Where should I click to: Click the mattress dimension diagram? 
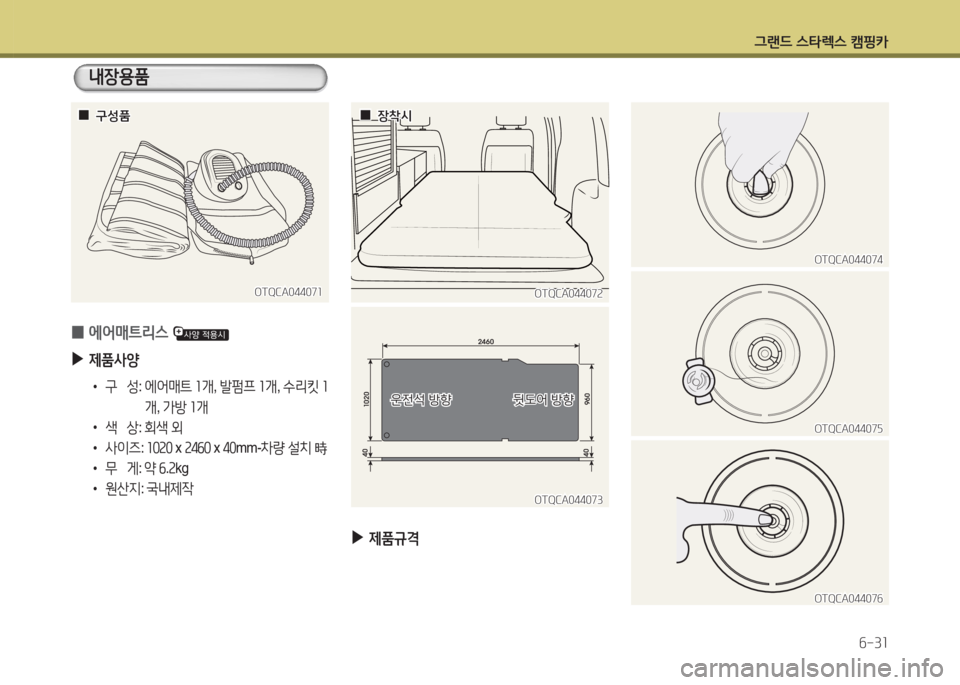pos(479,405)
